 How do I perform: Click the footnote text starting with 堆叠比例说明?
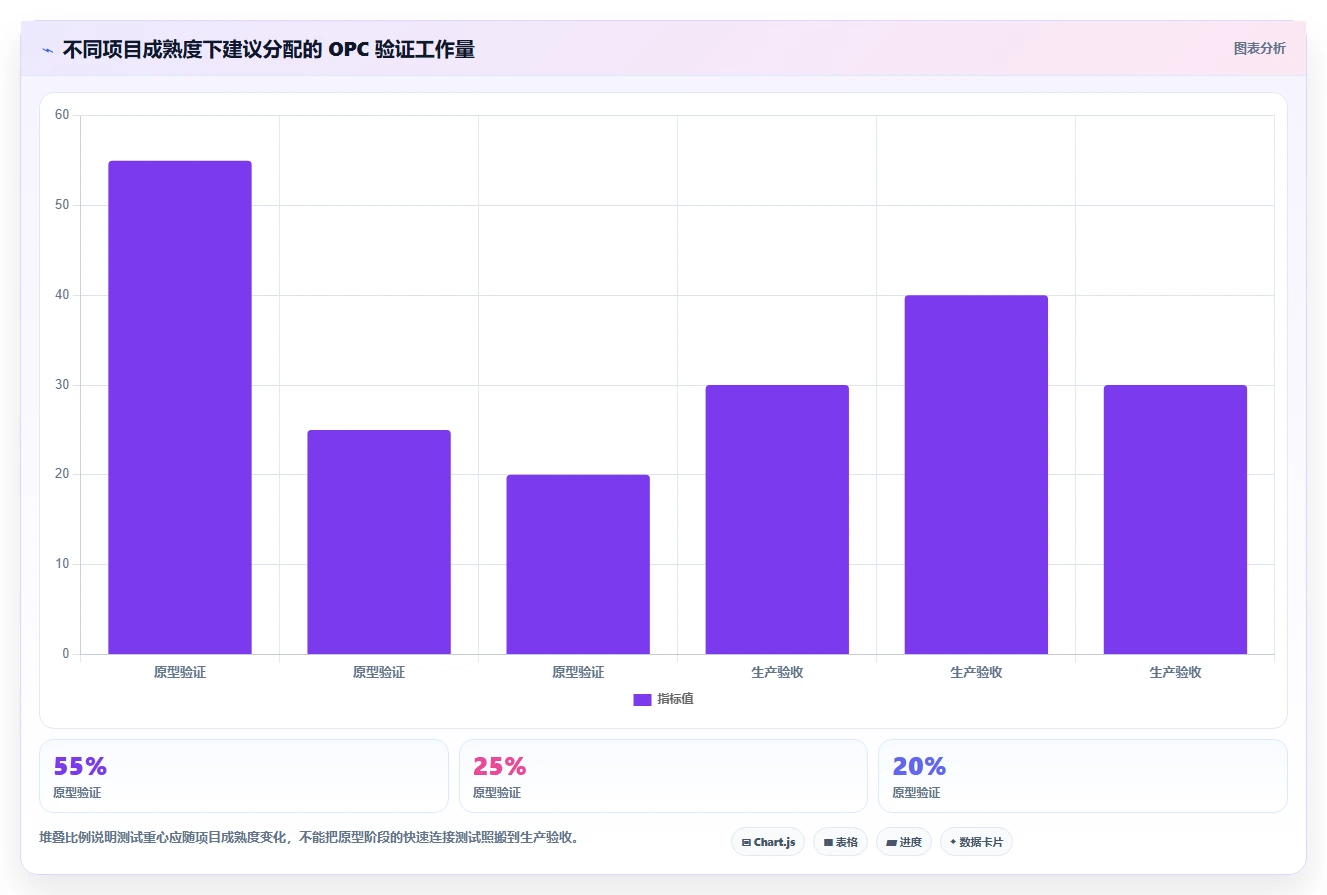point(308,837)
